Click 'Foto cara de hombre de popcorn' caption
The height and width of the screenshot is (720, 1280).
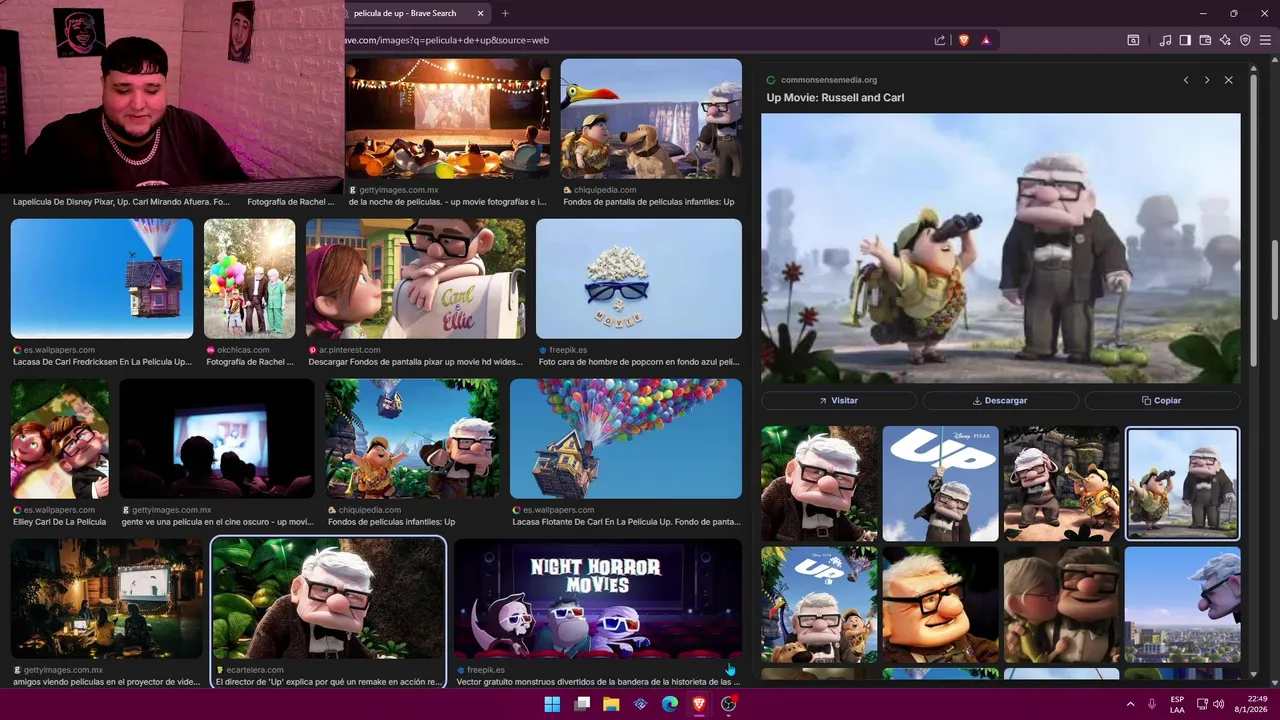(639, 362)
